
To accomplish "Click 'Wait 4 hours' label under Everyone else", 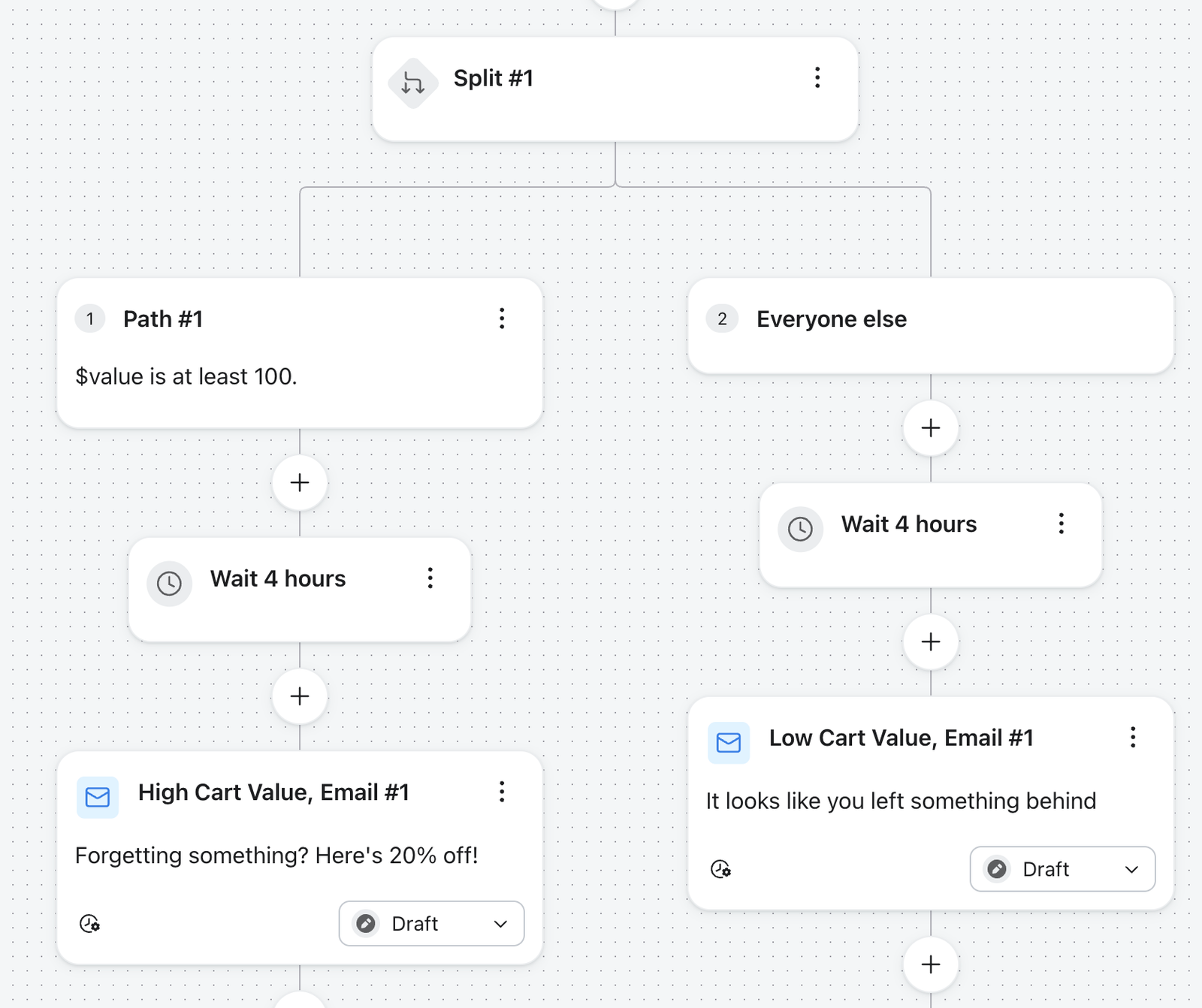I will (x=909, y=524).
